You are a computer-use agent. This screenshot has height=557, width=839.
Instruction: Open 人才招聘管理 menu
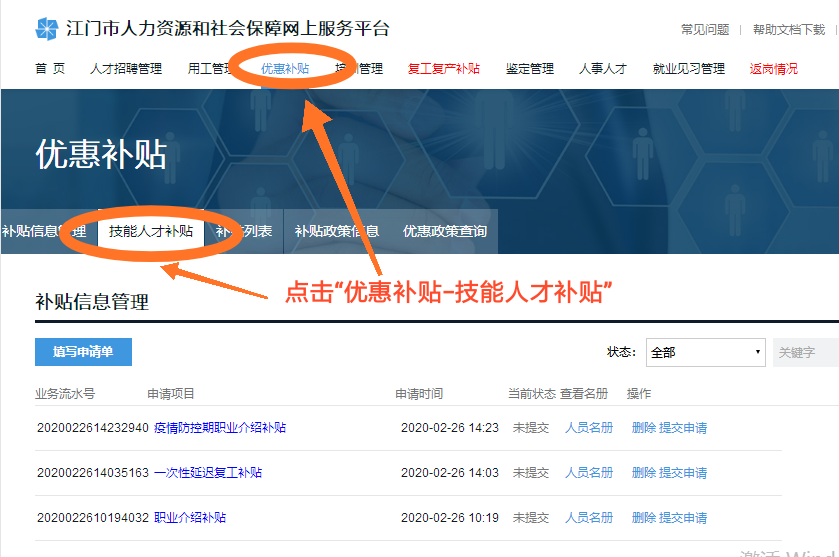tap(126, 68)
